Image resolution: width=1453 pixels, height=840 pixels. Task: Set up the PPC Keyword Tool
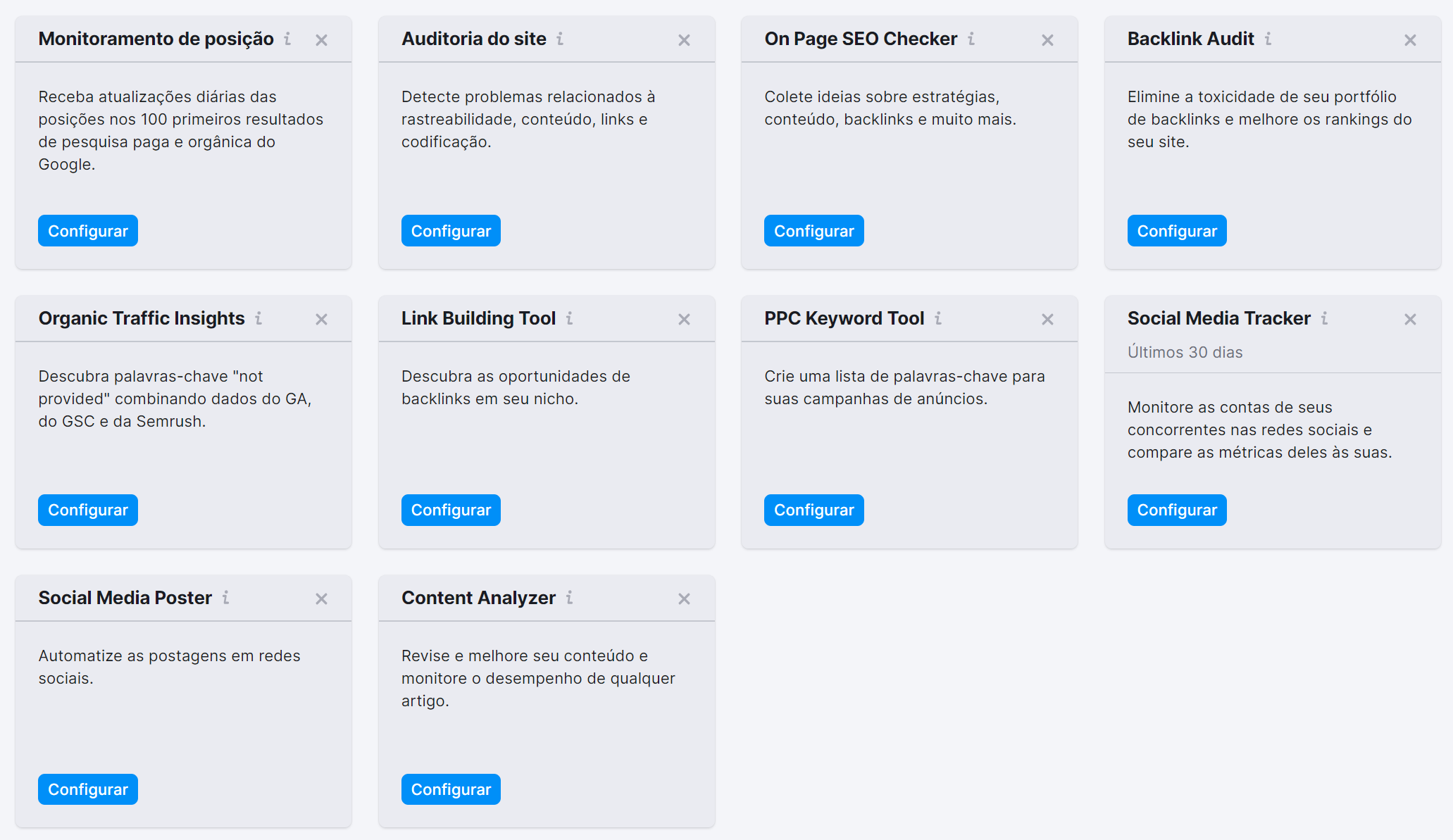click(x=813, y=510)
